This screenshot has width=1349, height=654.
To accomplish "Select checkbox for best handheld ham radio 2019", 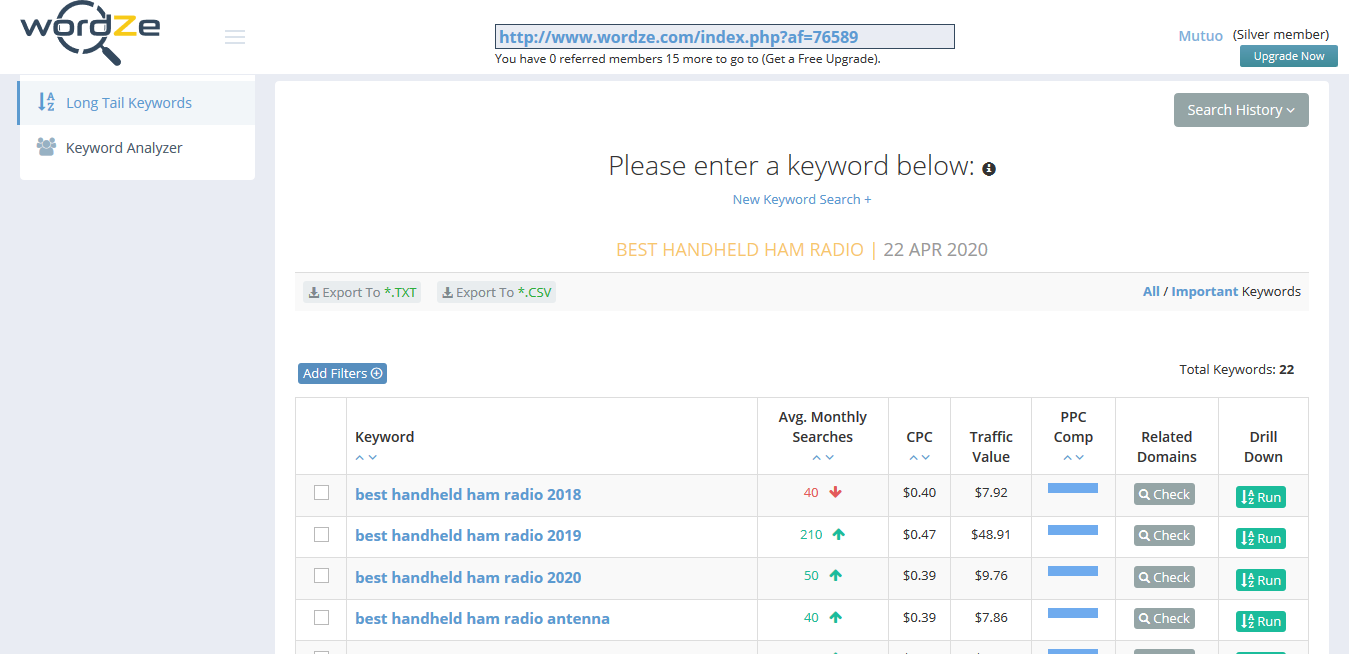I will 321,535.
